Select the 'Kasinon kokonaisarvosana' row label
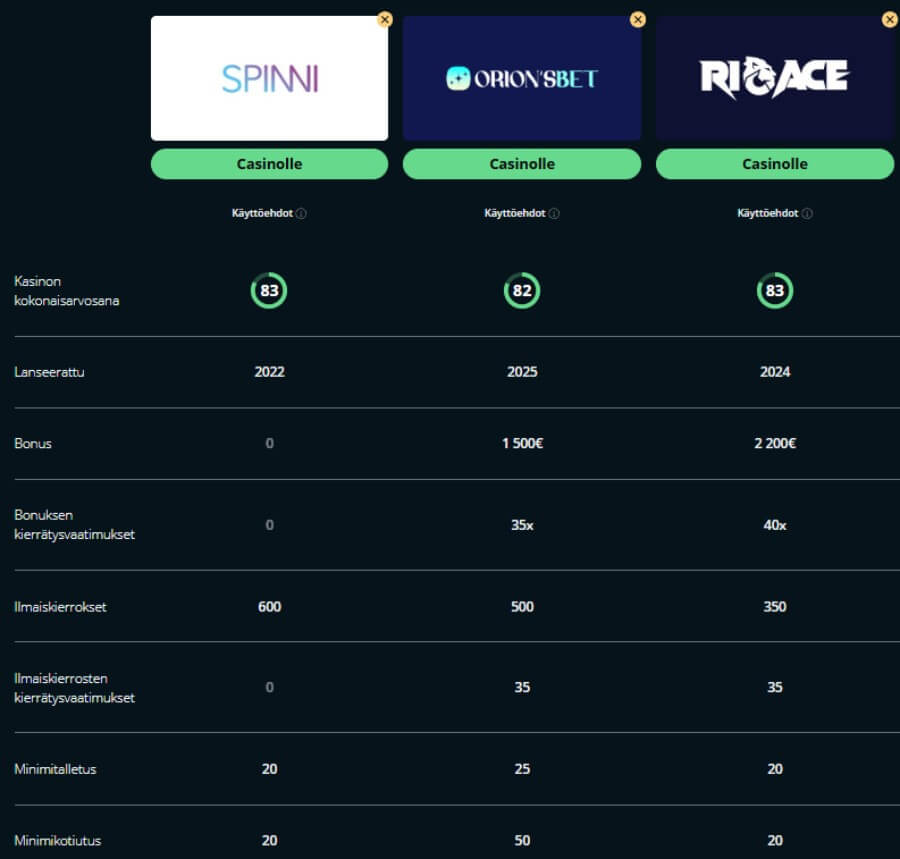Viewport: 900px width, 859px height. coord(67,291)
